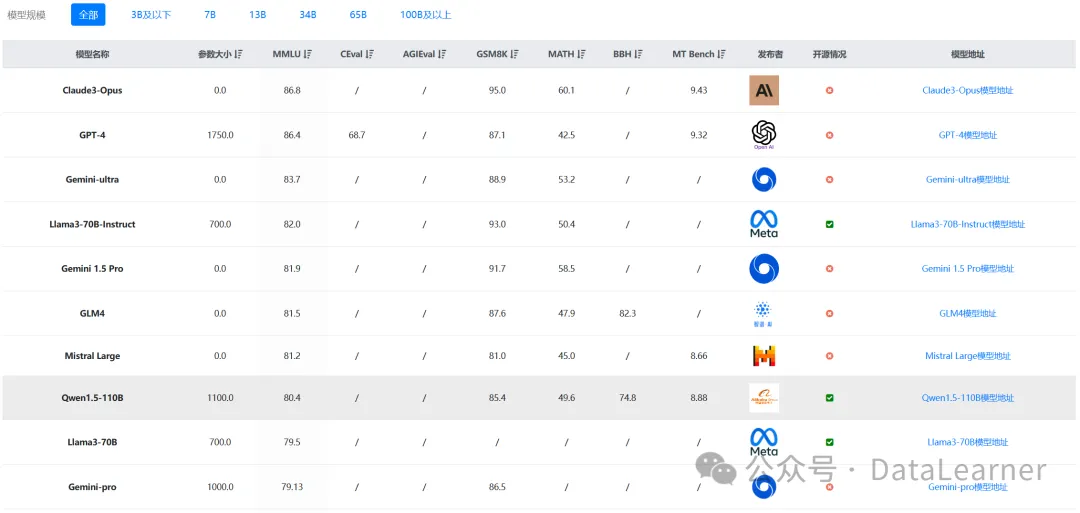Click the Zhipu AI logo in GLM4 row
This screenshot has width=1080, height=513.
764,313
